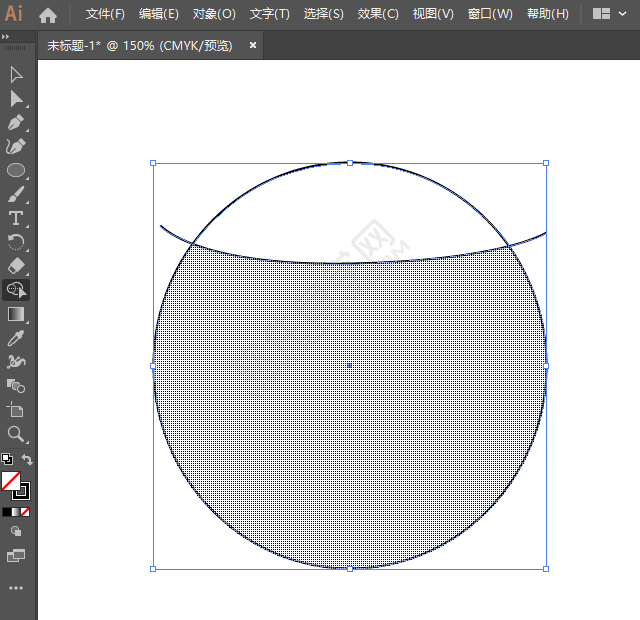Click the Artboard tool
This screenshot has width=640, height=620.
tap(16, 410)
